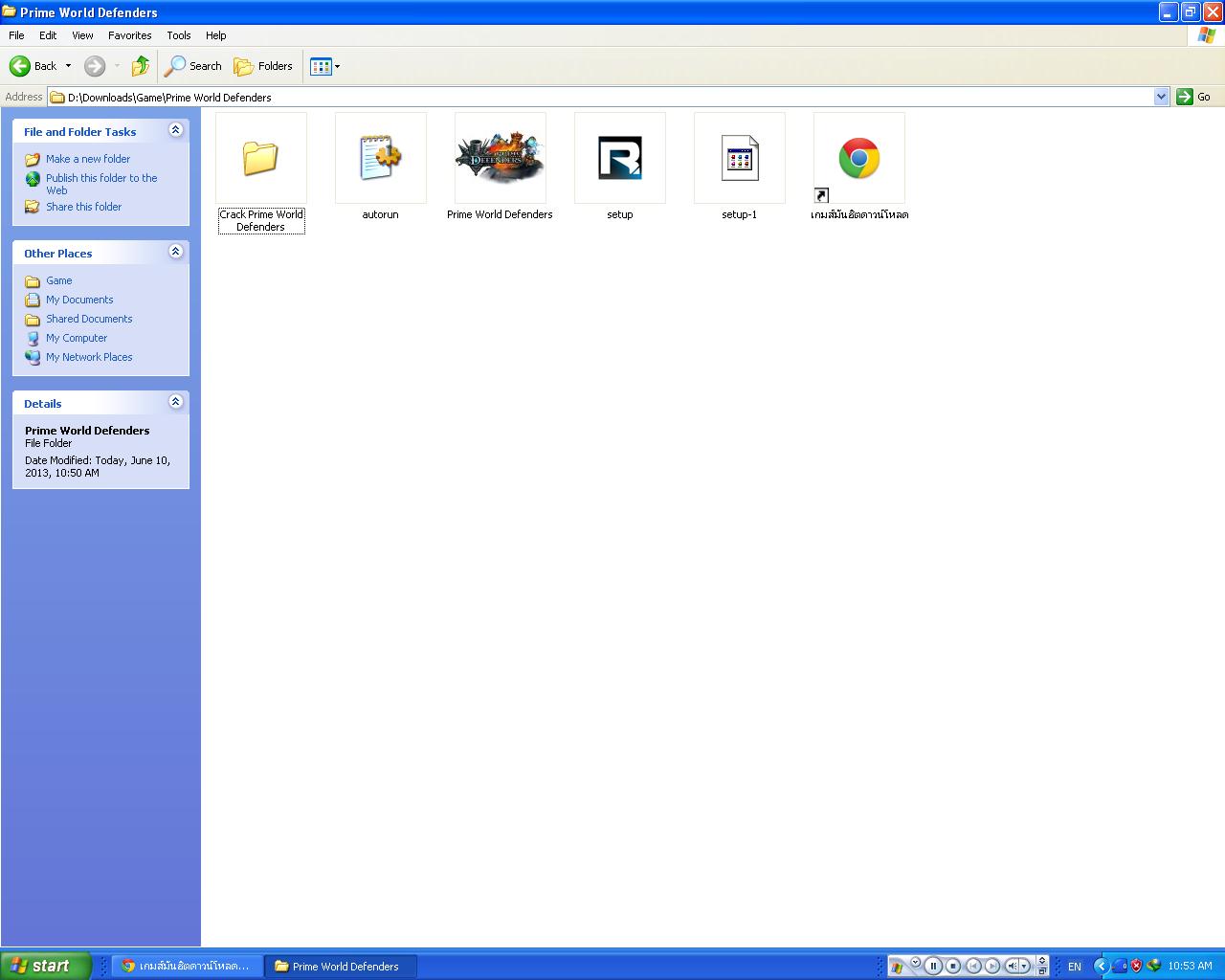This screenshot has width=1225, height=980.
Task: Click the blue tray icon showing 0
Action: tap(1119, 966)
